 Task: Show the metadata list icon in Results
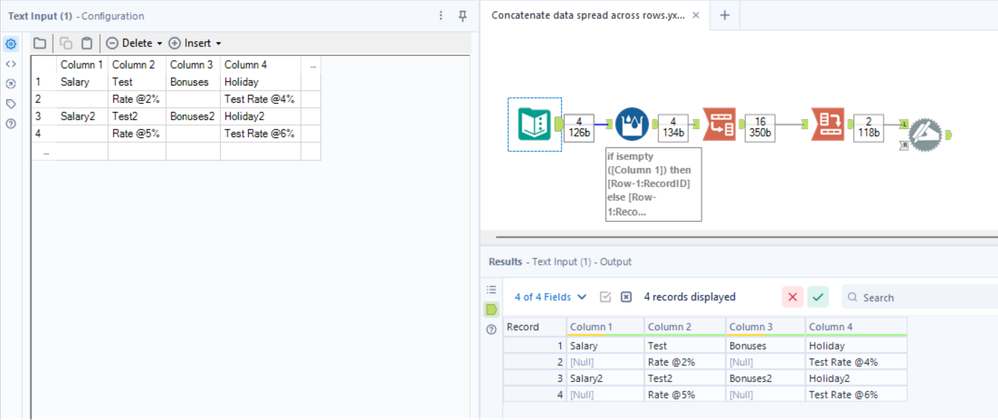point(491,290)
